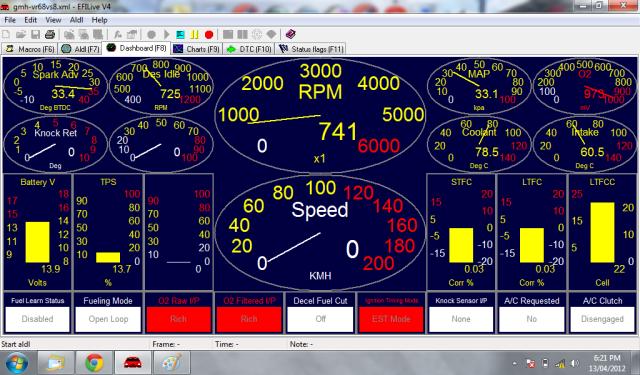640x375 pixels.
Task: Switch to the Aldl (F7) tab
Action: coord(80,49)
